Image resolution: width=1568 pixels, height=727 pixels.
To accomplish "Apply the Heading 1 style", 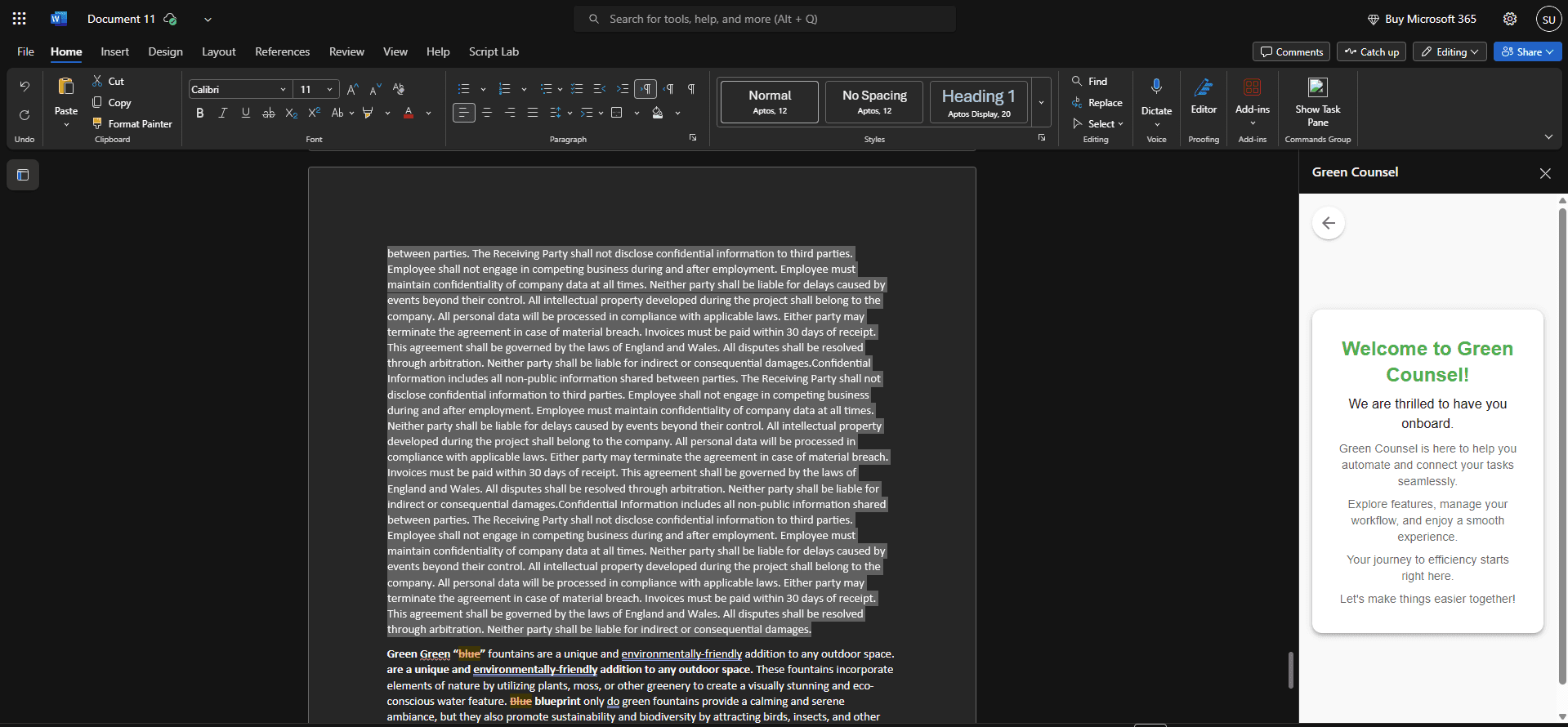I will (x=978, y=102).
